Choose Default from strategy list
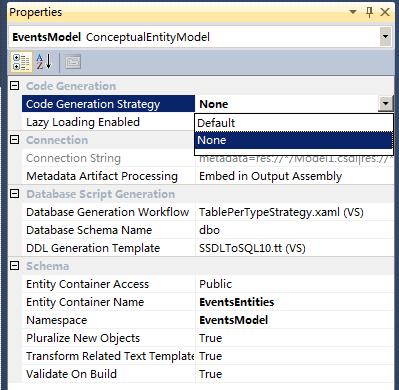The height and width of the screenshot is (390, 399). 294,123
